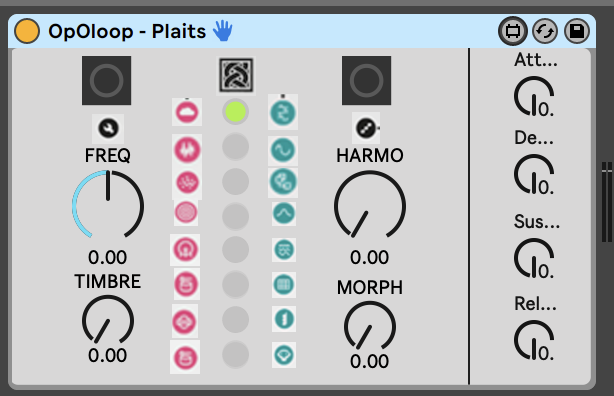The image size is (614, 396).
Task: Click the show/hide device view icon
Action: click(x=513, y=31)
